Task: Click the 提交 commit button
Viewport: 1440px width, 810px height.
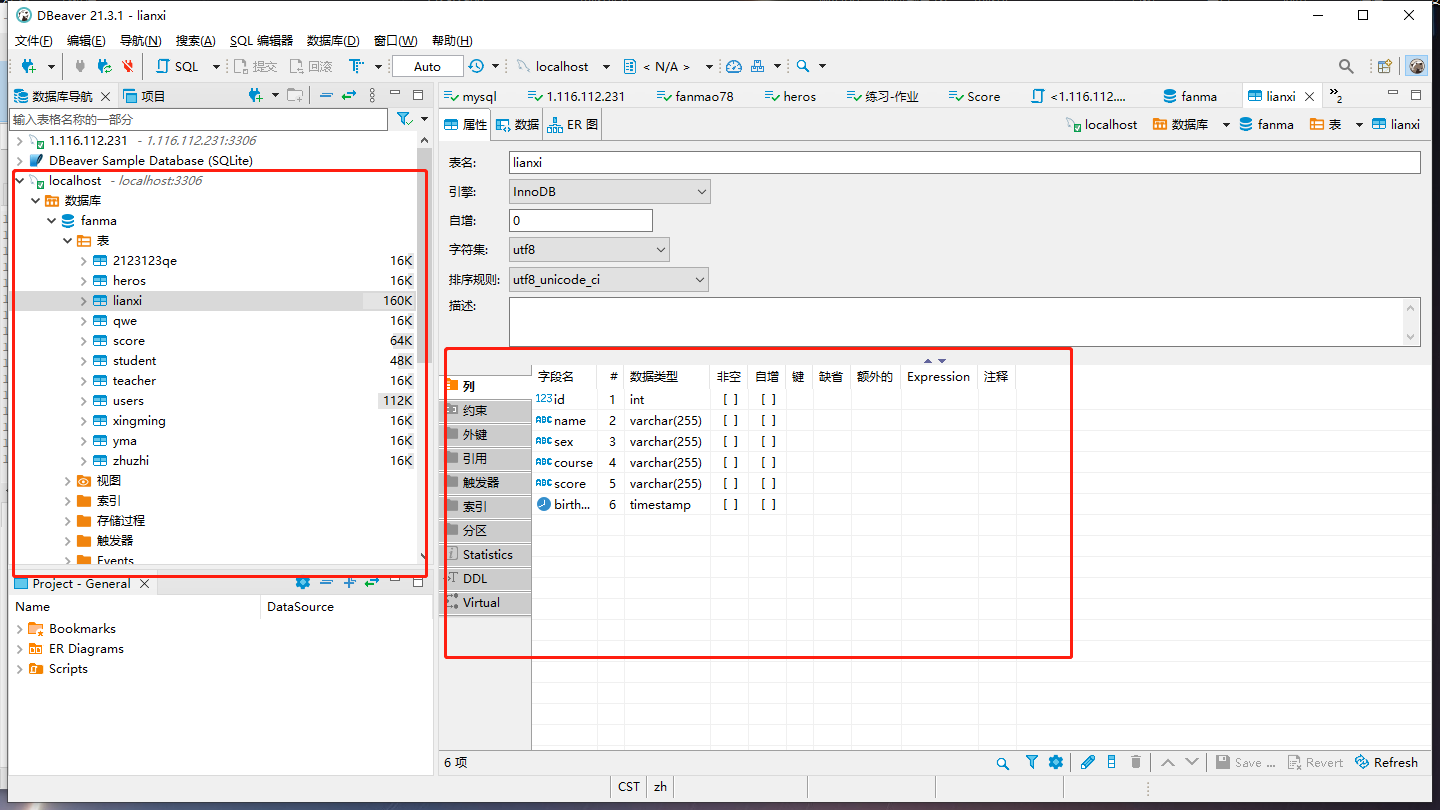Action: coord(255,66)
